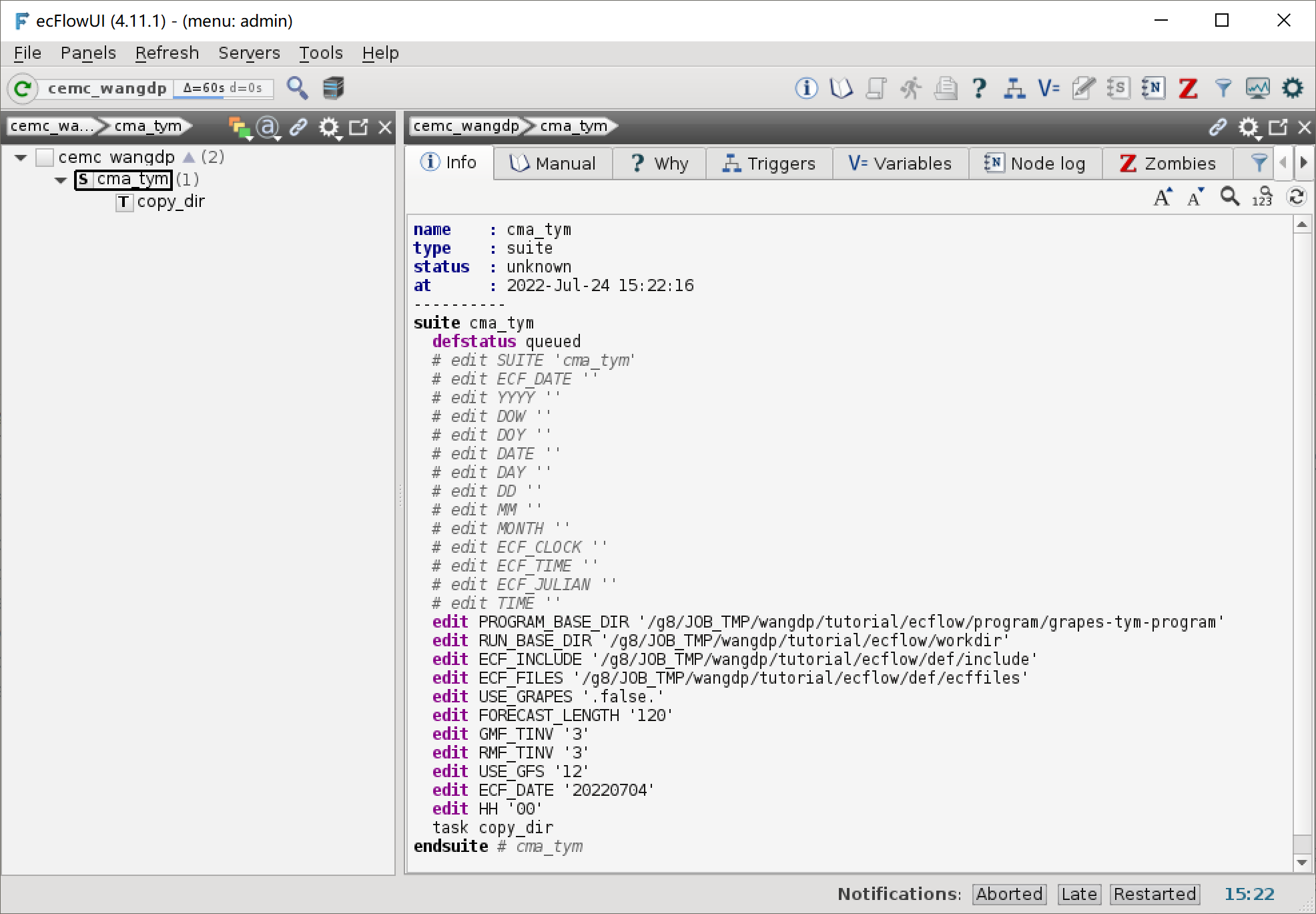Collapse the cma_tym suite node arrow
The image size is (1316, 914).
click(61, 180)
